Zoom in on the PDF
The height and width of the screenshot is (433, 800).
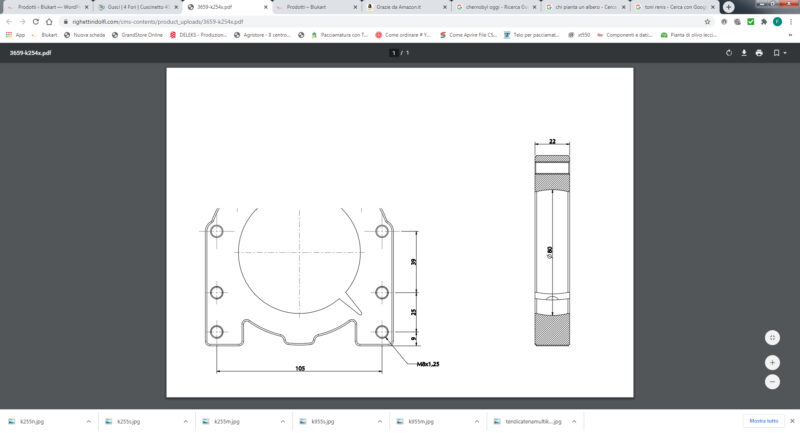(772, 361)
